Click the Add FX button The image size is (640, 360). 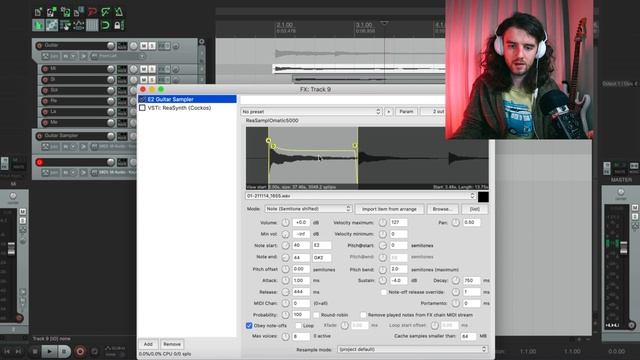click(148, 344)
